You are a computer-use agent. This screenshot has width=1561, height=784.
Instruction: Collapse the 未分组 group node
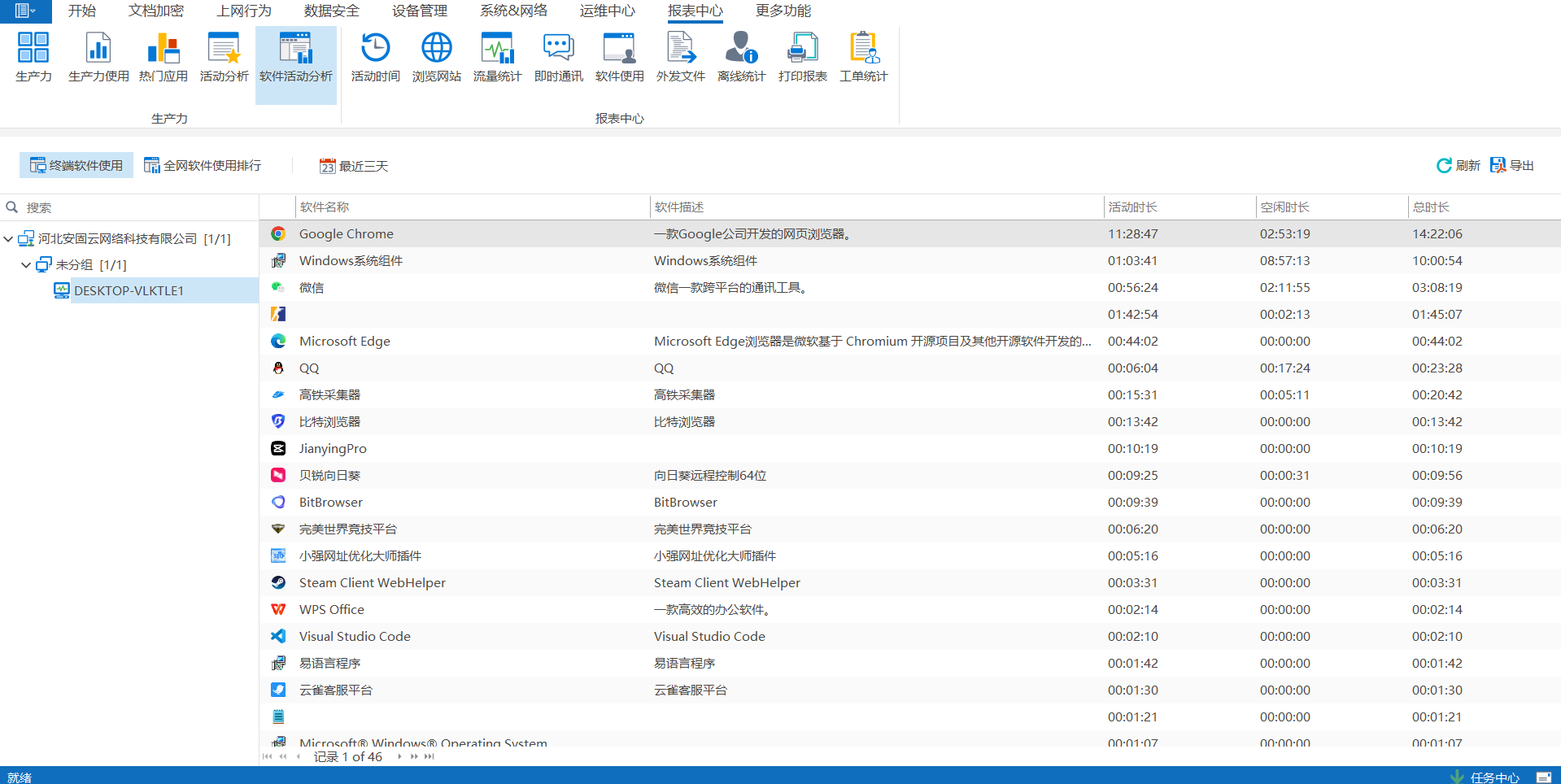click(26, 265)
